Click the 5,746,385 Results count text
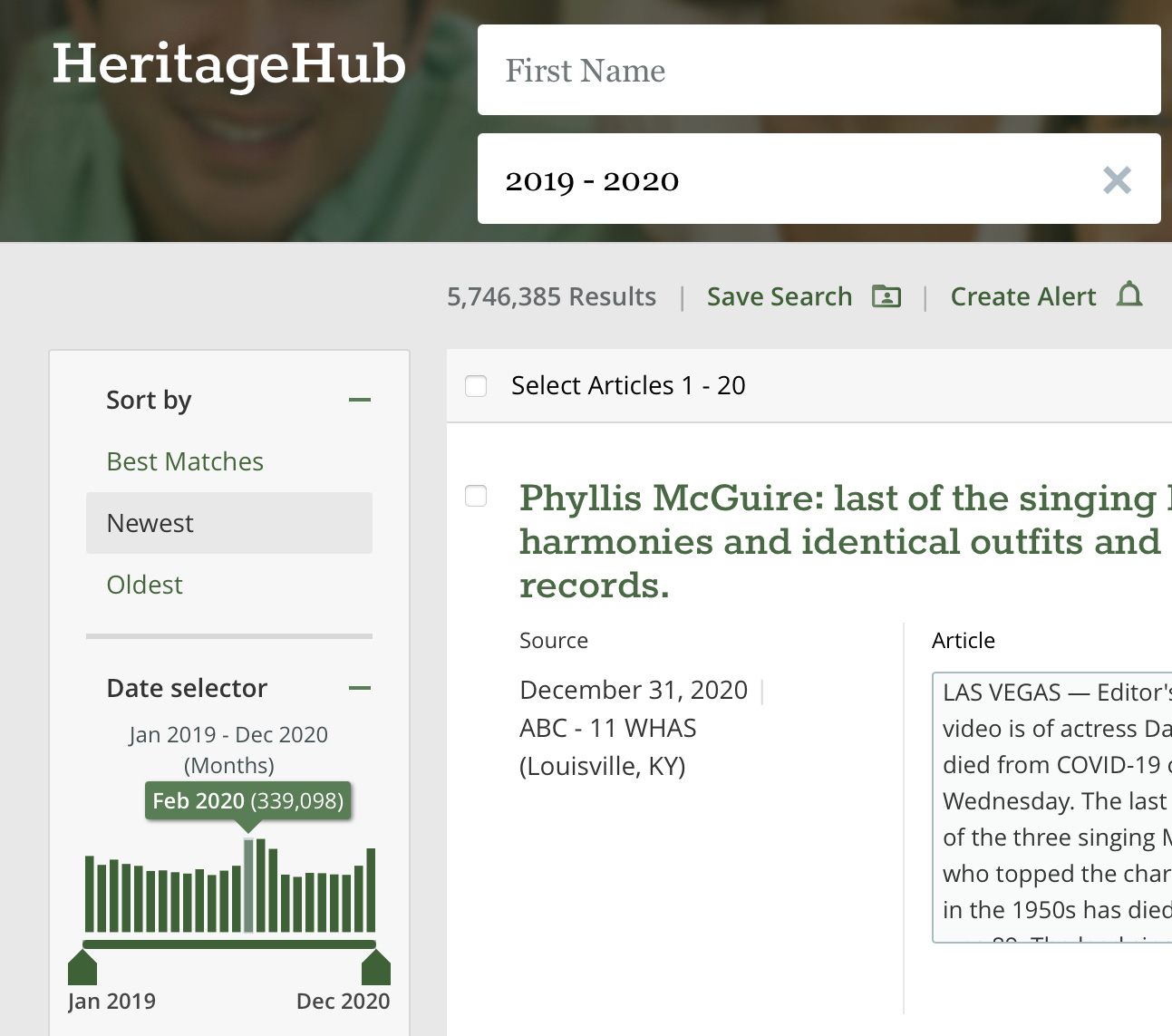 tap(551, 296)
